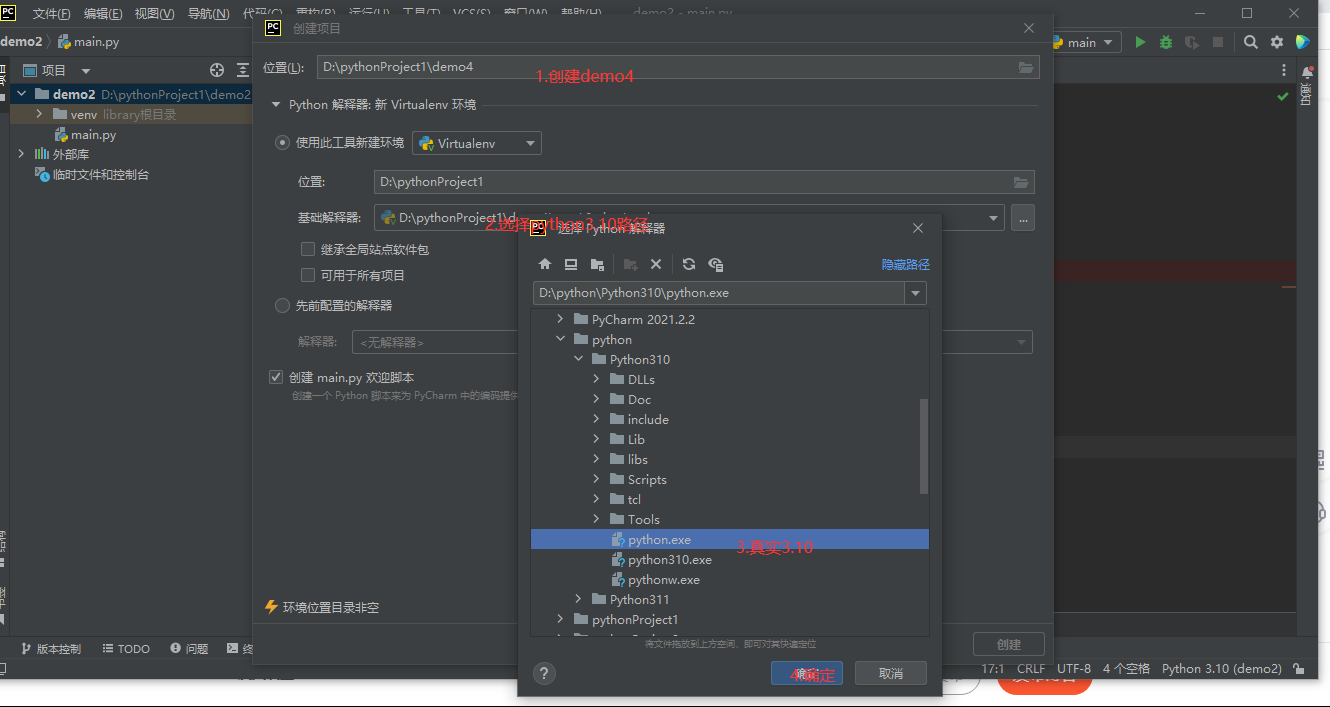Open the notifications bell icon
This screenshot has width=1330, height=707.
[x=1307, y=73]
